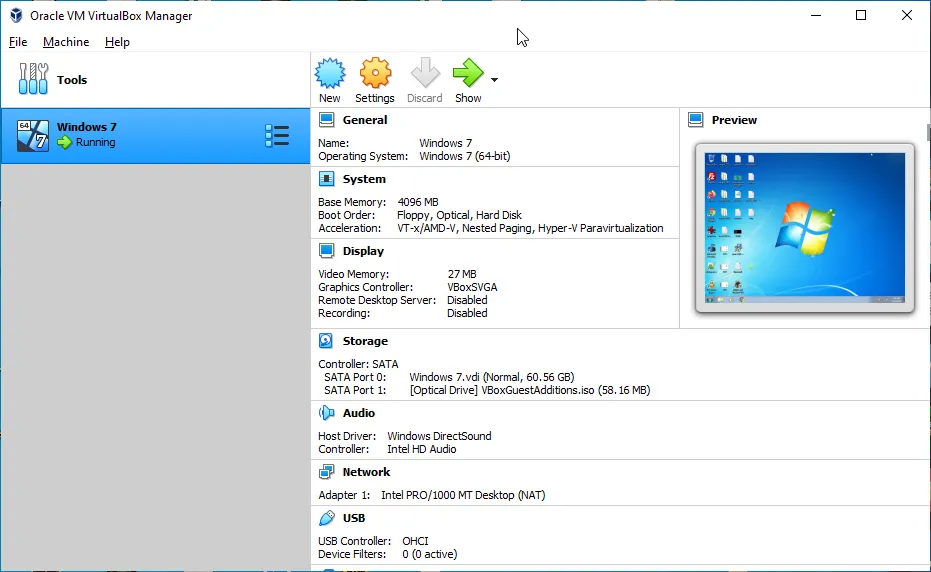Image resolution: width=931 pixels, height=572 pixels.
Task: Click the New virtual machine icon
Action: [330, 73]
